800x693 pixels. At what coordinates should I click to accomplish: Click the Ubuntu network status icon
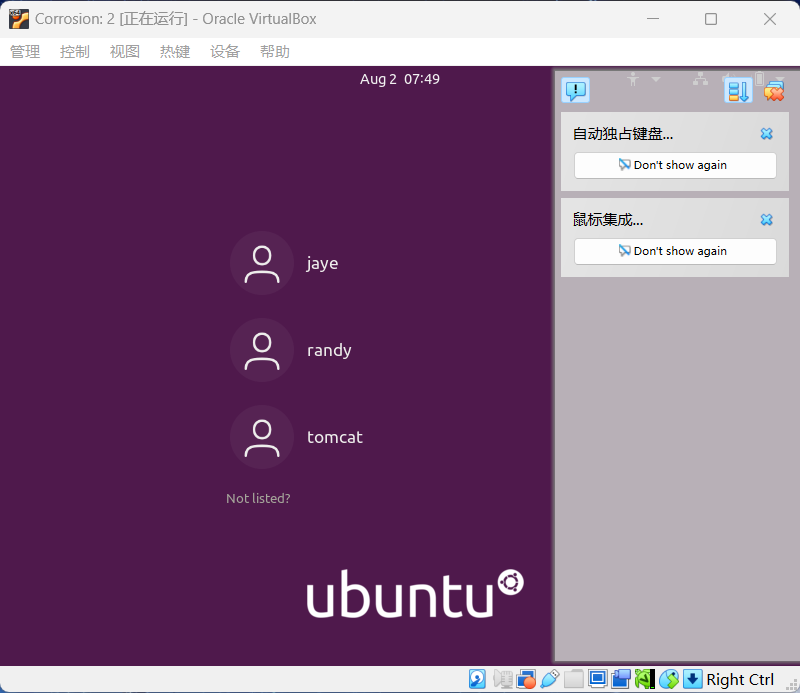tap(700, 79)
